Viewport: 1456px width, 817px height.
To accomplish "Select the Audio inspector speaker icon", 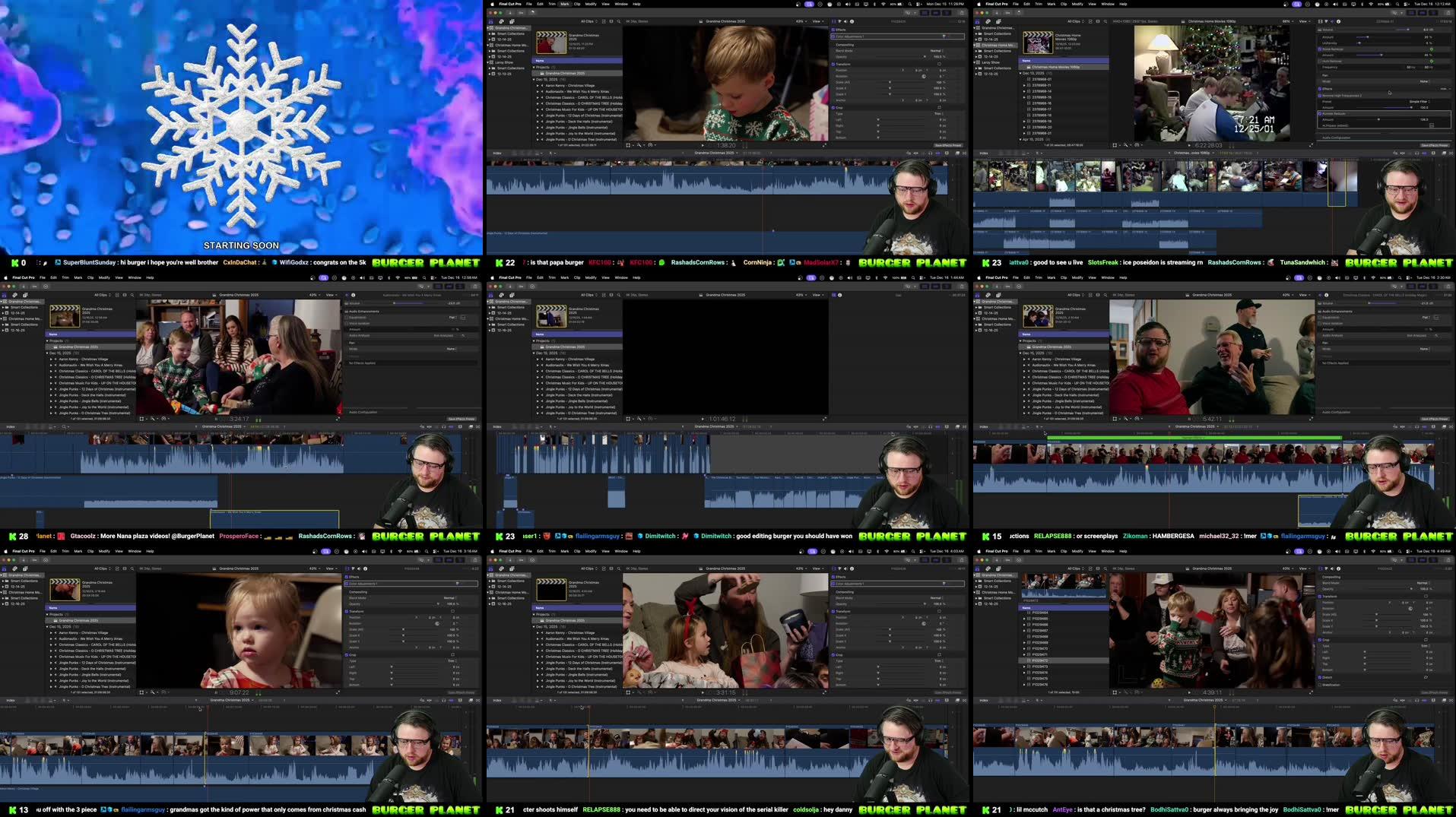I will [x=846, y=21].
